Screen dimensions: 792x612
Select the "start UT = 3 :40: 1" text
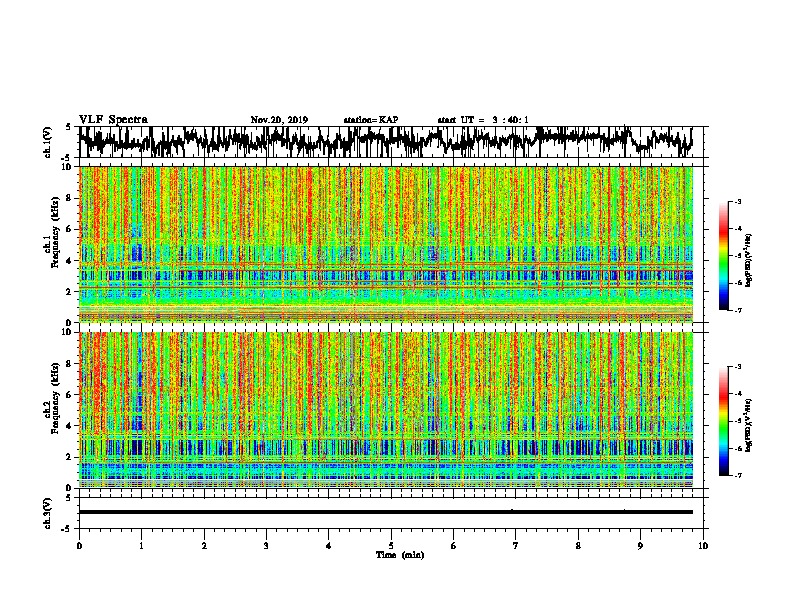pos(483,120)
